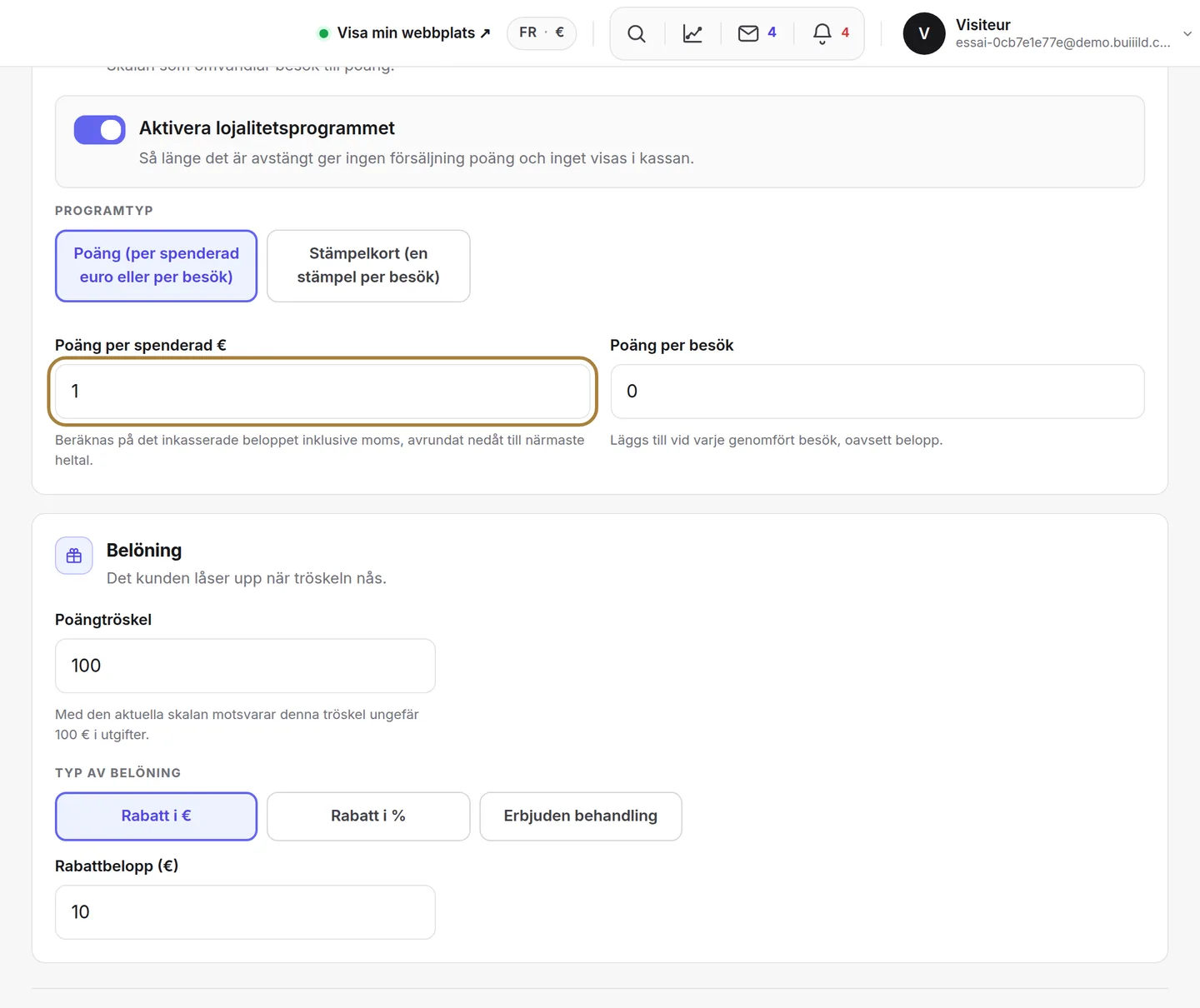The height and width of the screenshot is (1008, 1200).
Task: Choose Erbjuden behandling reward type
Action: [581, 816]
